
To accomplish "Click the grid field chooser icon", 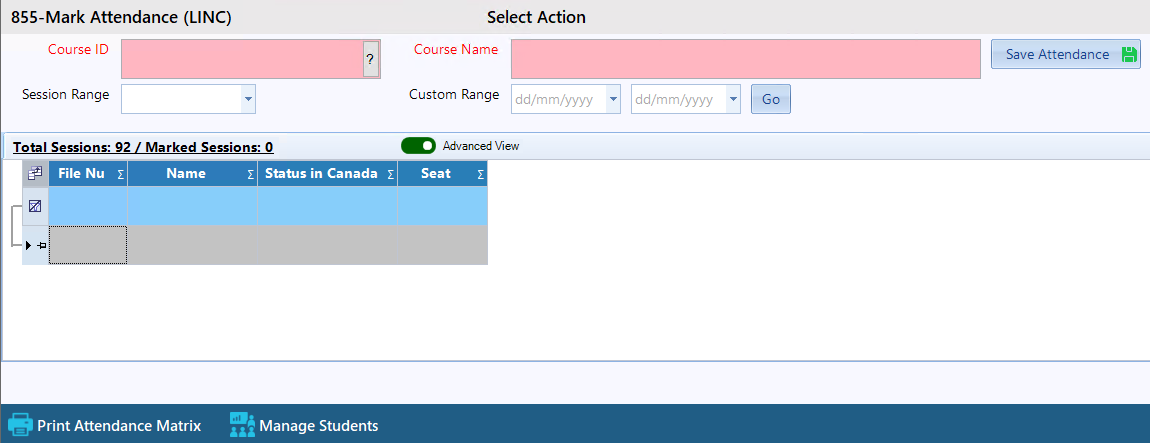I will (35, 174).
